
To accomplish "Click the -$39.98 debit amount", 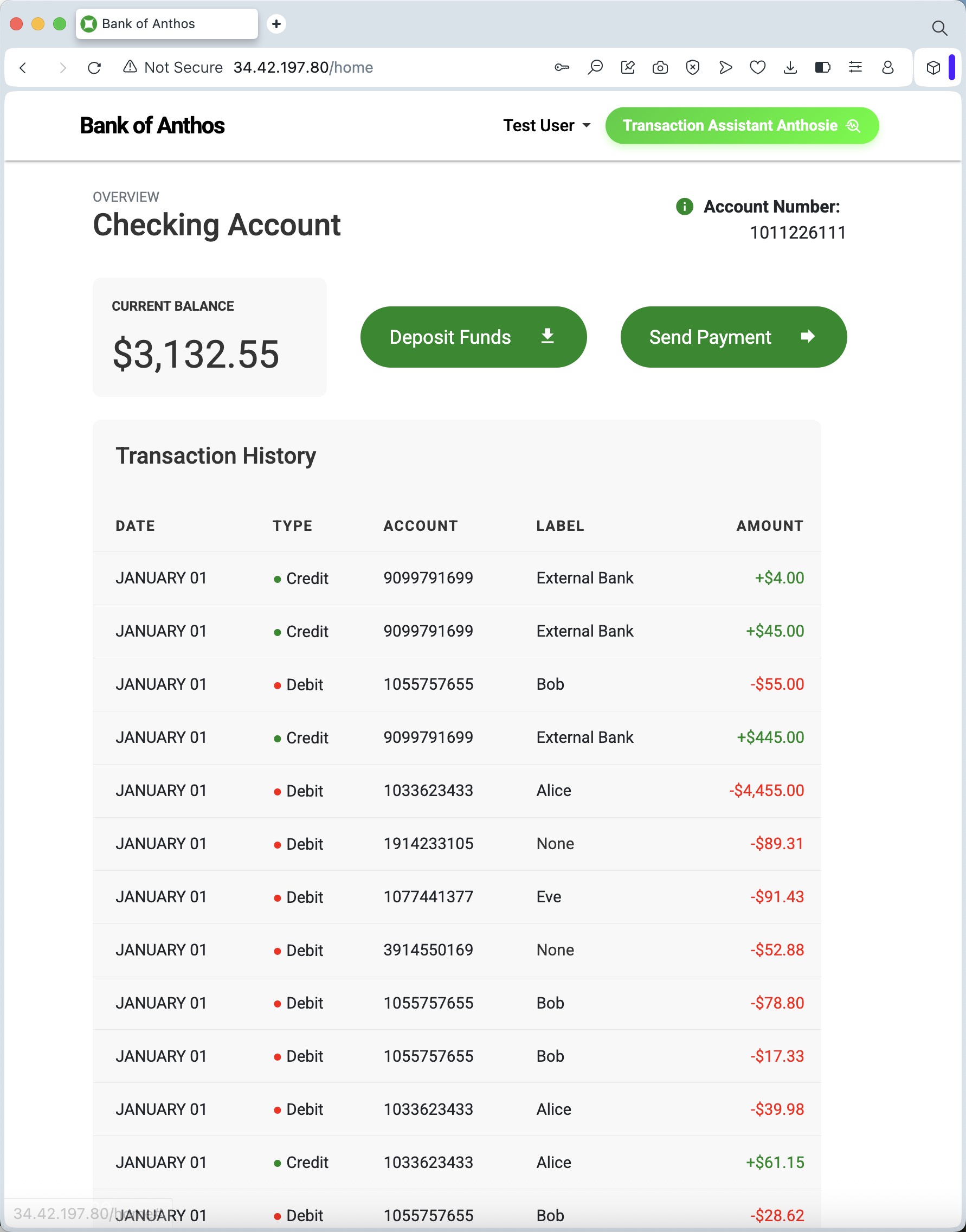I will tap(777, 1109).
